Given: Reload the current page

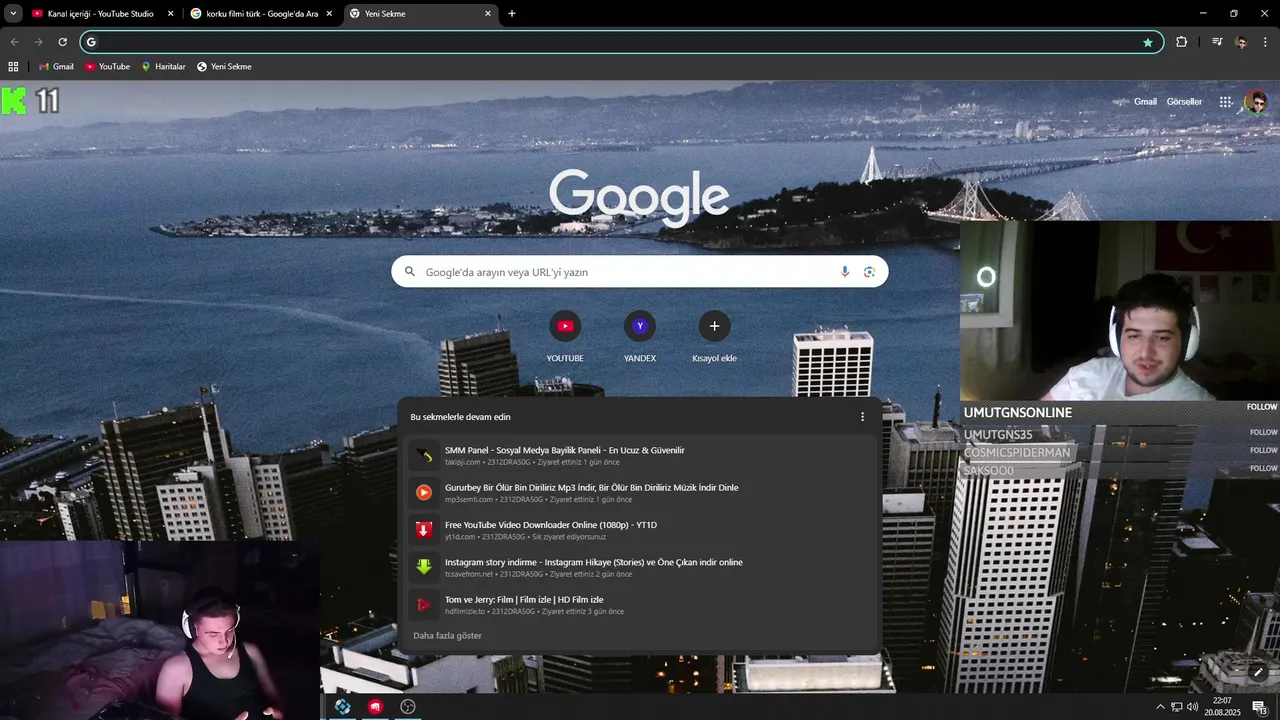Looking at the screenshot, I should point(62,42).
